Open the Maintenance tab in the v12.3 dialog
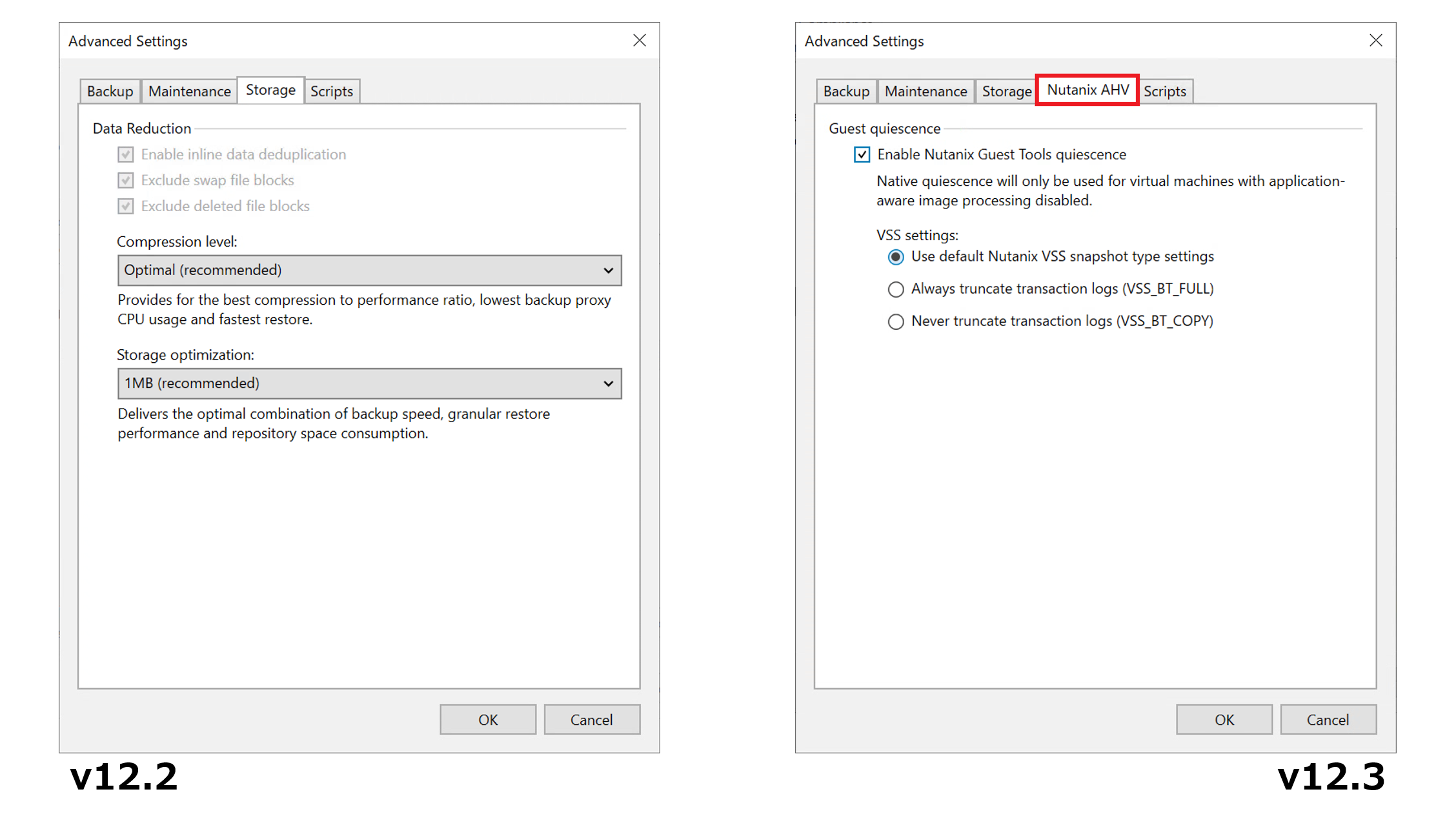1456x816 pixels. pyautogui.click(x=926, y=91)
